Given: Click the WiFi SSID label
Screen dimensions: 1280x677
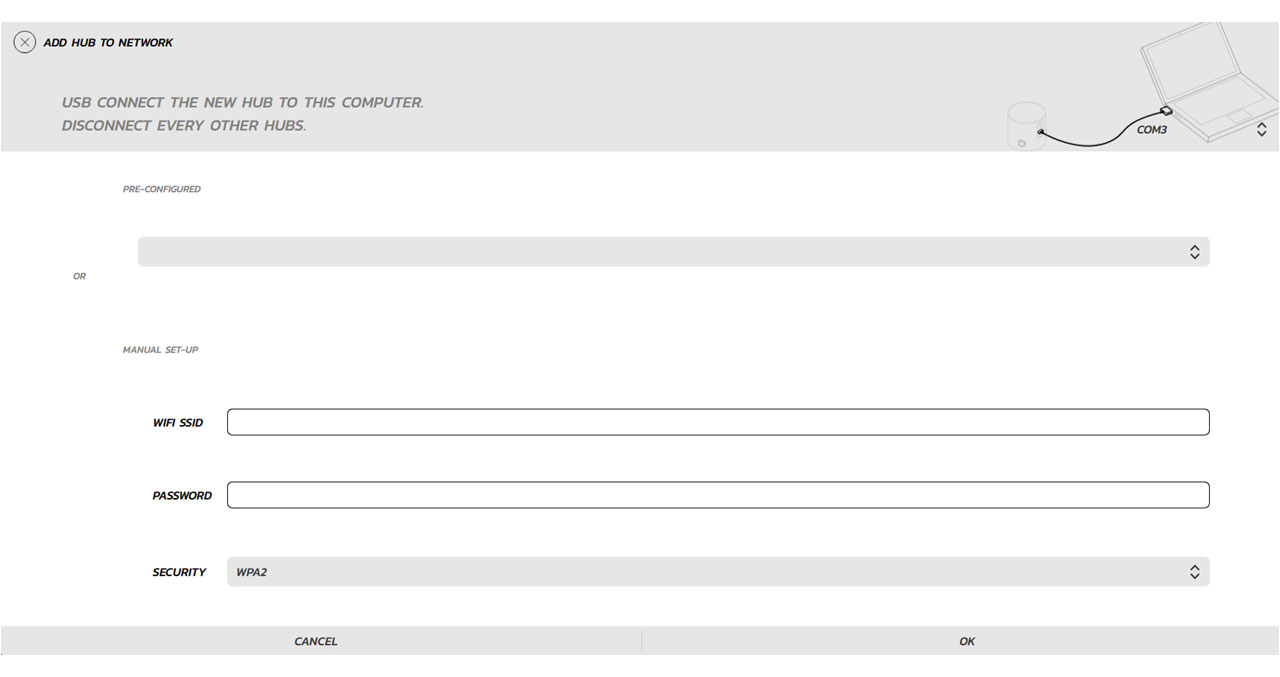Looking at the screenshot, I should (178, 423).
